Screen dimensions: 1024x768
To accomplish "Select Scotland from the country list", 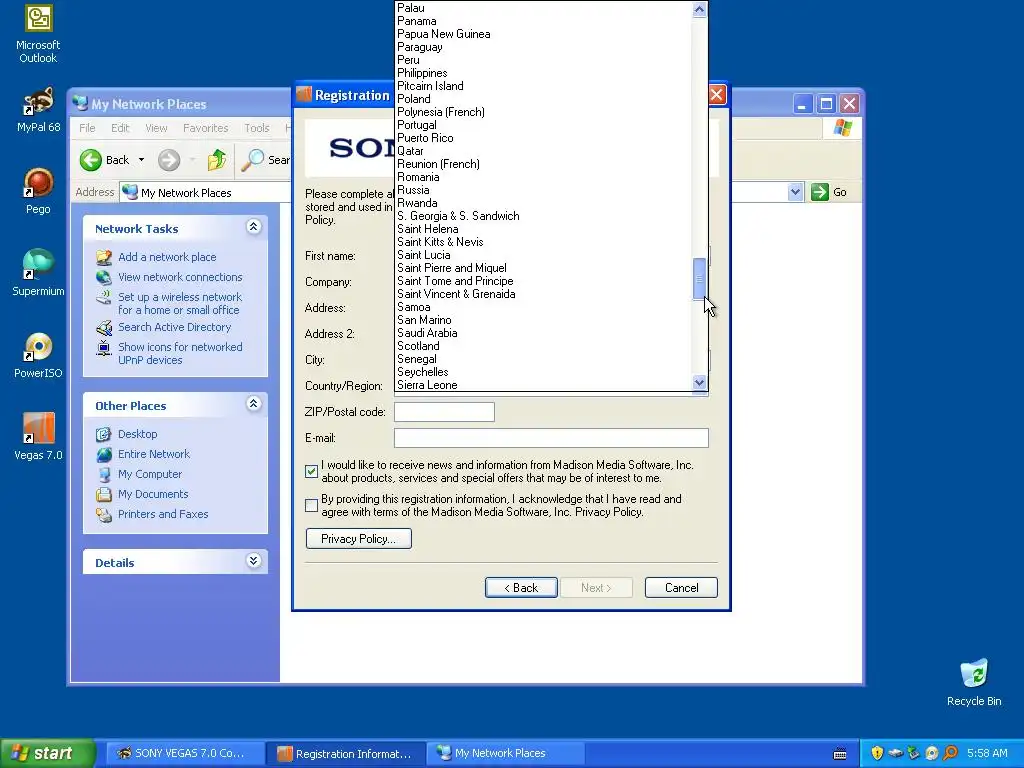I will pos(543,346).
